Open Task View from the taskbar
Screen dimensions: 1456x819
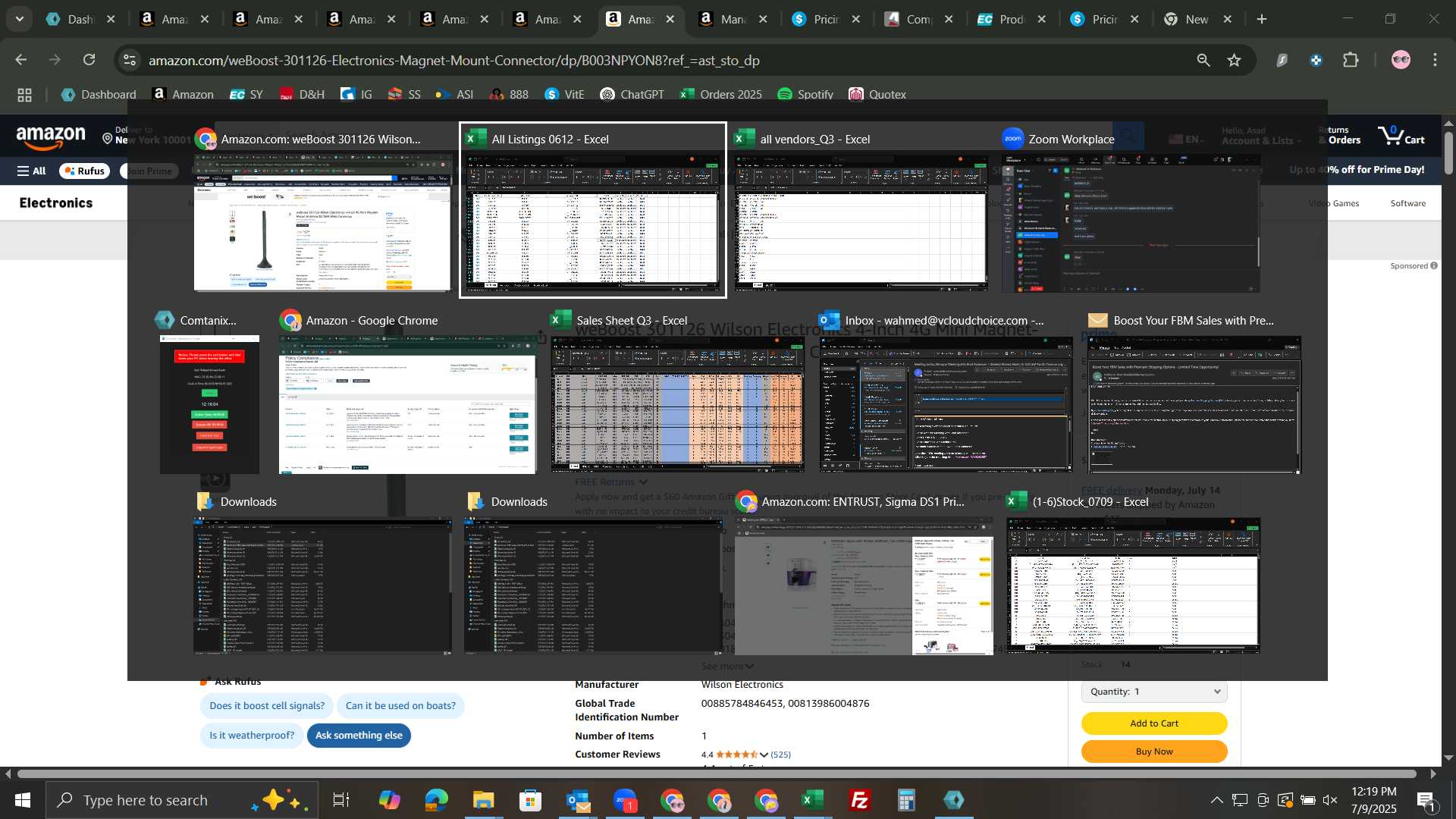341,800
